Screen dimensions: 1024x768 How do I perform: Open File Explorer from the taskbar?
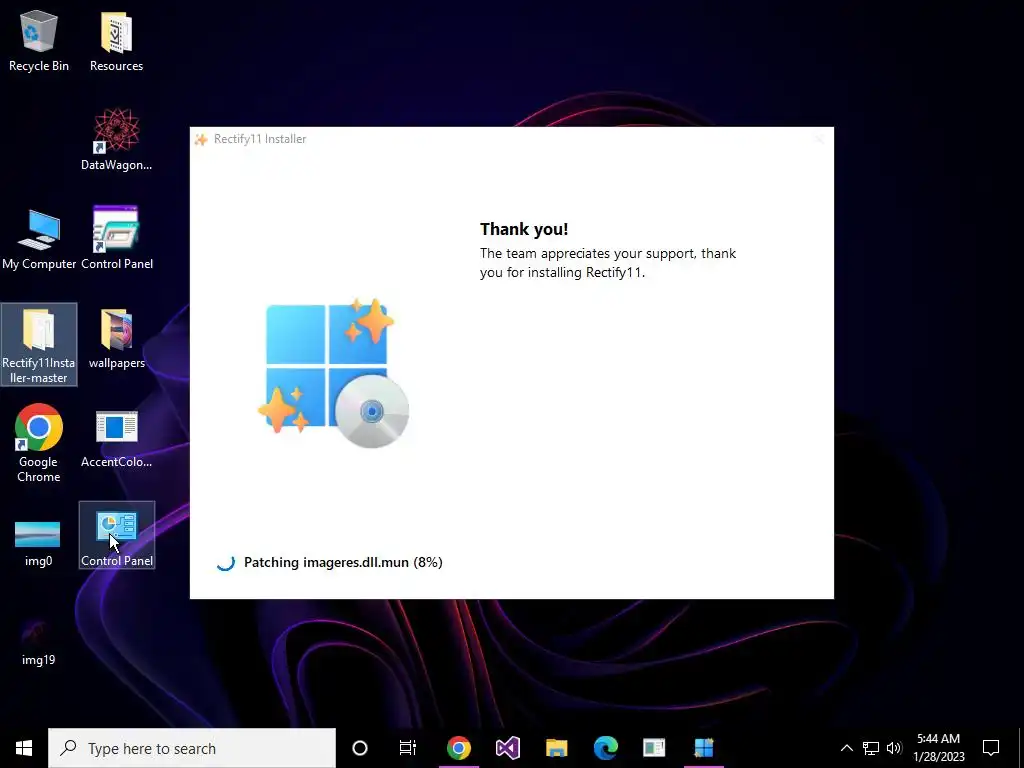[556, 748]
